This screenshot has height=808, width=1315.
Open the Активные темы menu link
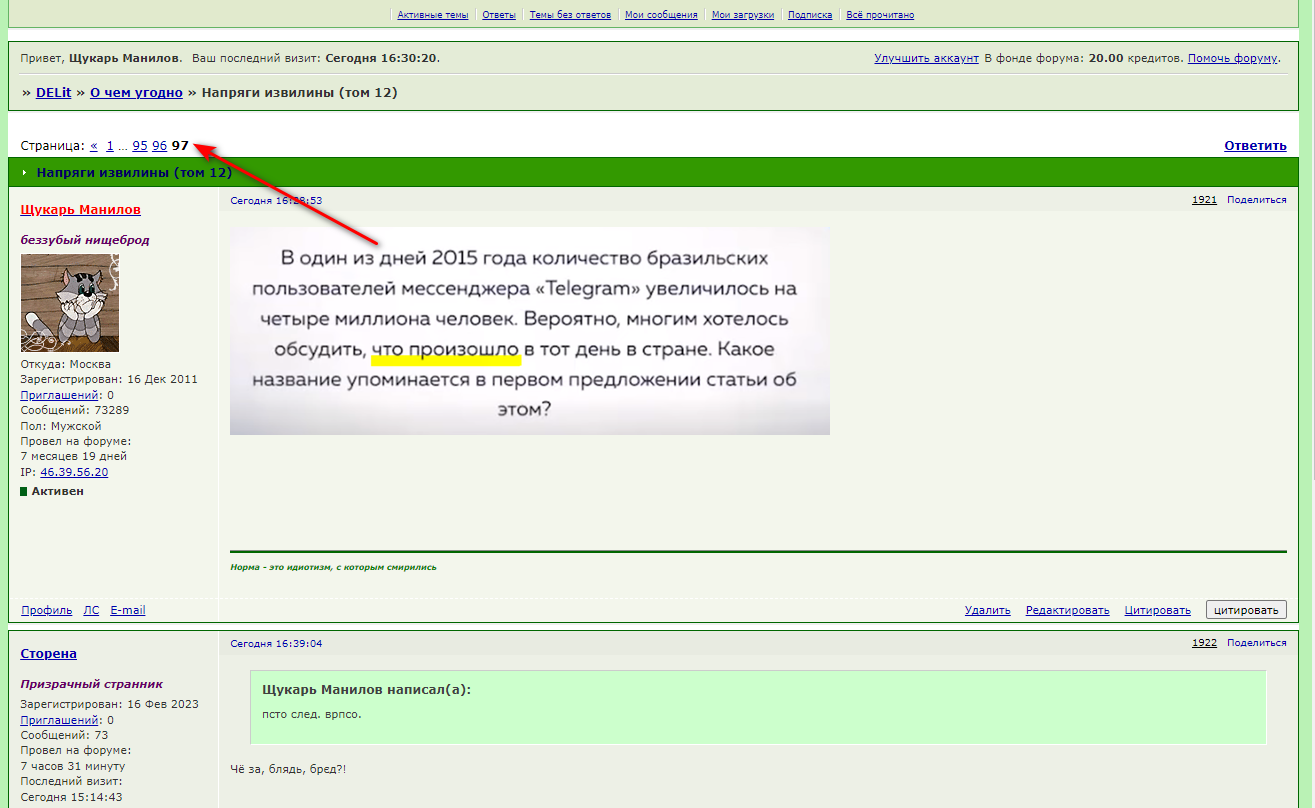pos(432,15)
